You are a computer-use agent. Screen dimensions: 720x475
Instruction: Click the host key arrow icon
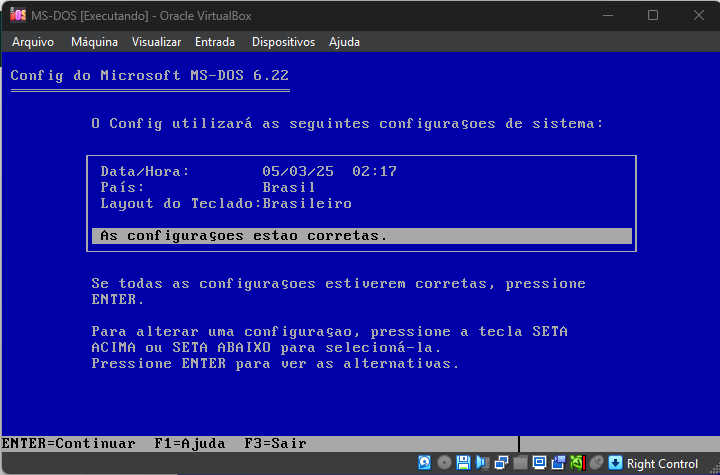click(615, 463)
